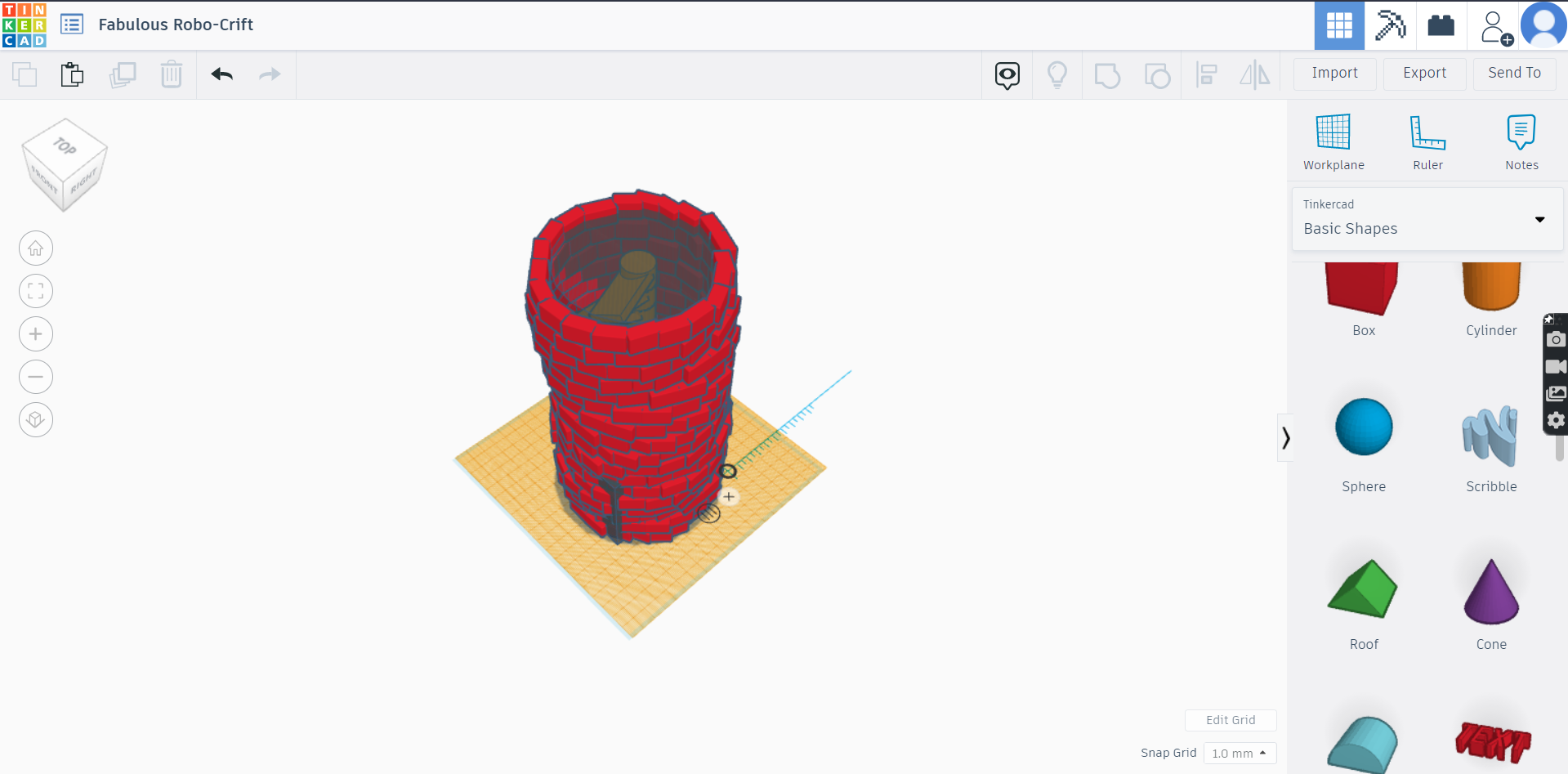Toggle orthographic/perspective view cube icon
Image resolution: width=1568 pixels, height=774 pixels.
[x=36, y=420]
